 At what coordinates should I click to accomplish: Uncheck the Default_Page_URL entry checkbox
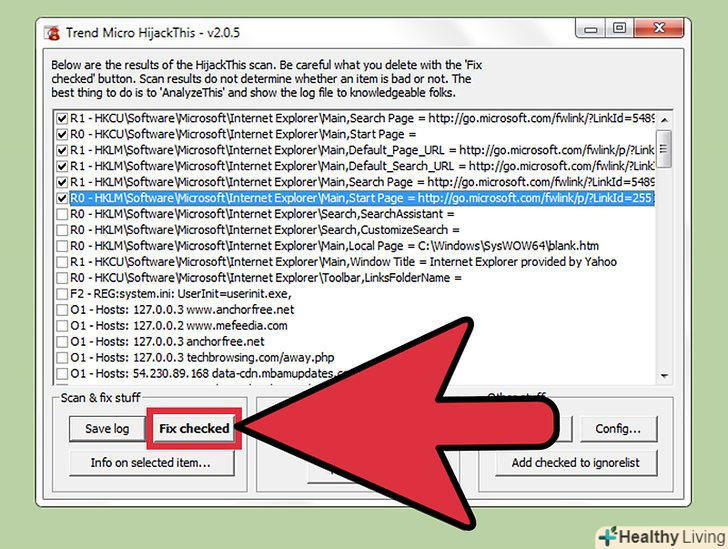(x=62, y=150)
